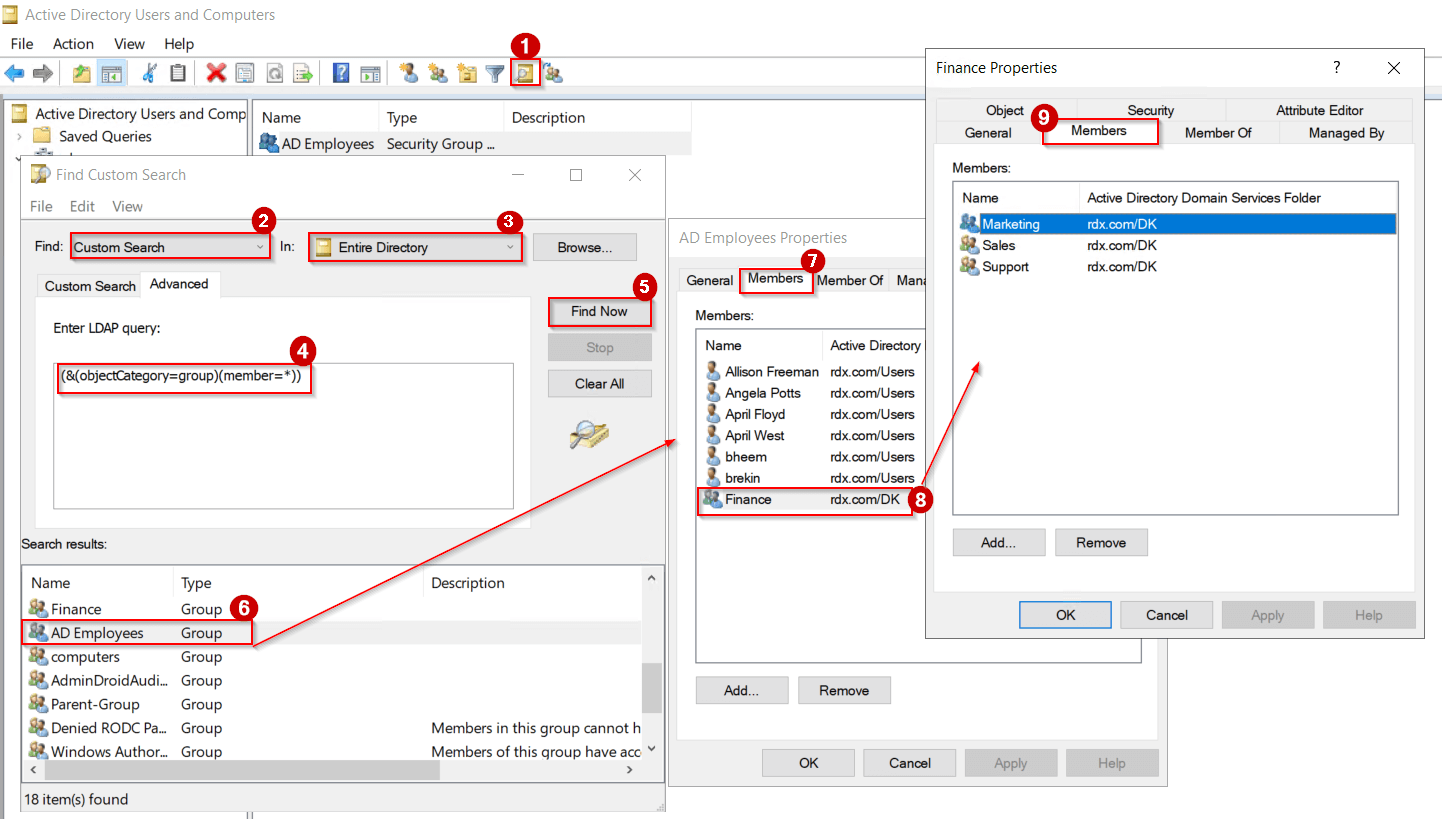The height and width of the screenshot is (819, 1442).
Task: Open the Member Of tab in Finance Properties
Action: click(1218, 132)
